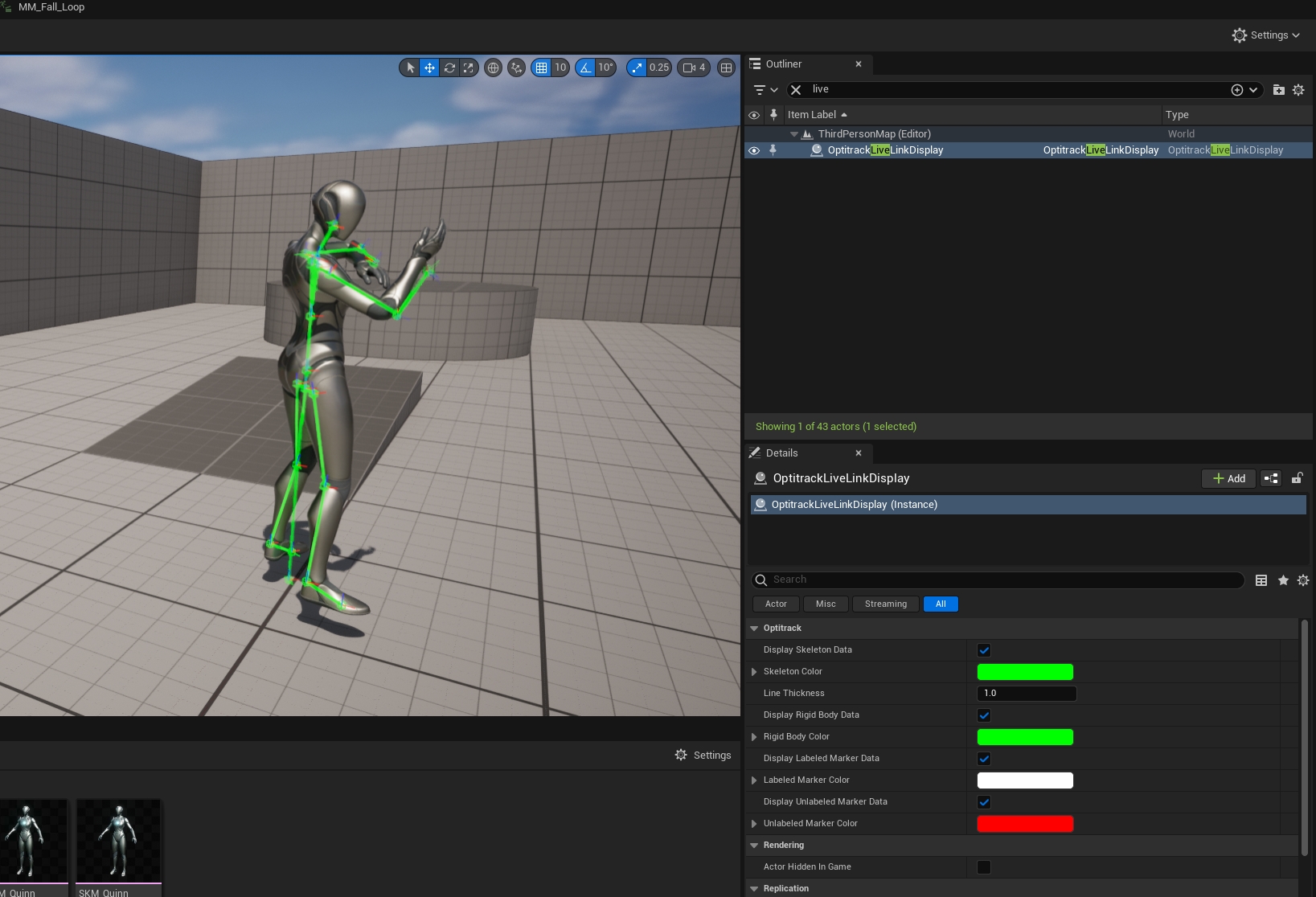Select the object selection (arrow) tool

pyautogui.click(x=410, y=68)
